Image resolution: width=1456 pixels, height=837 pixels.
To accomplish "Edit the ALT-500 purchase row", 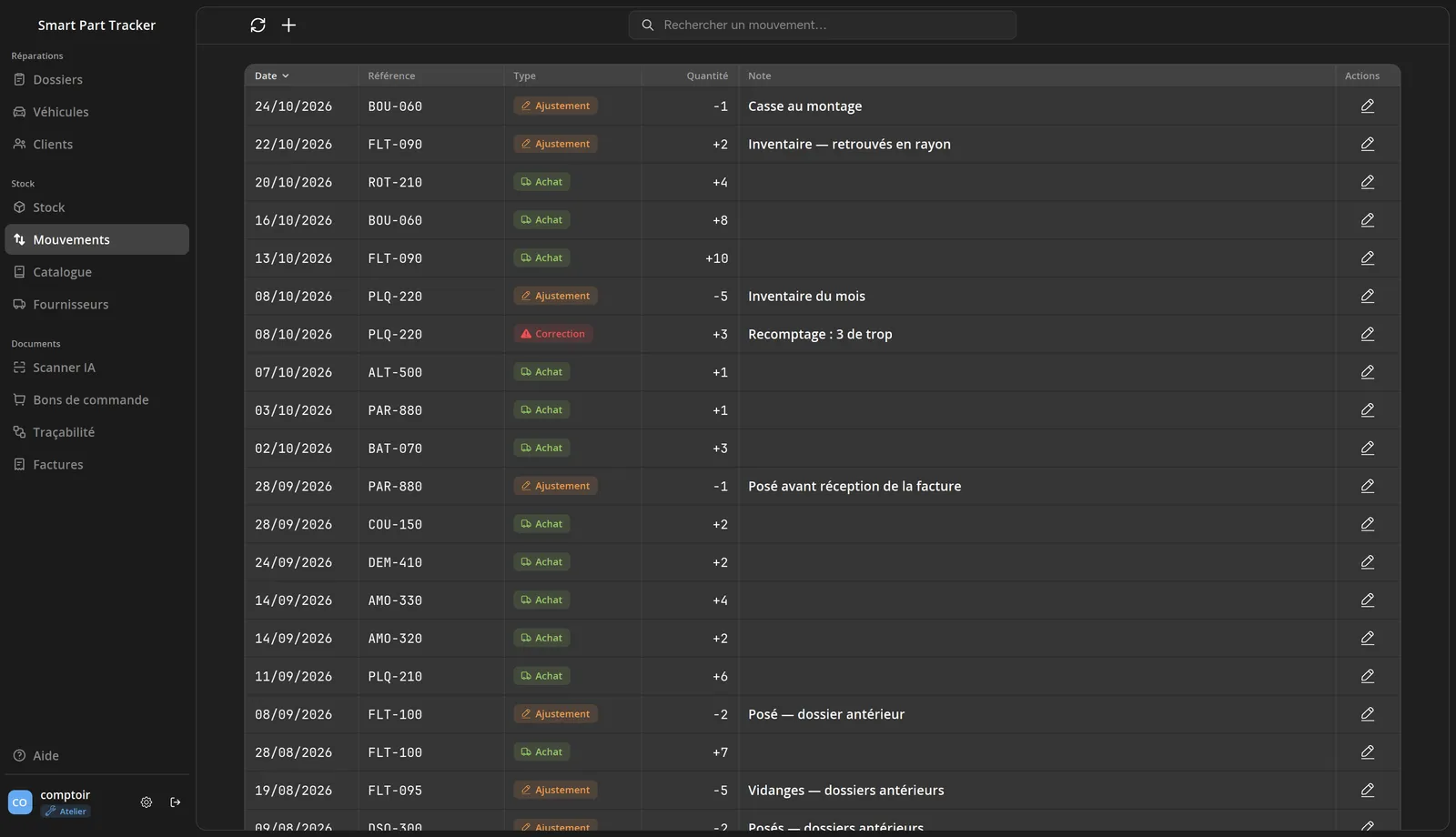I will tap(1367, 372).
